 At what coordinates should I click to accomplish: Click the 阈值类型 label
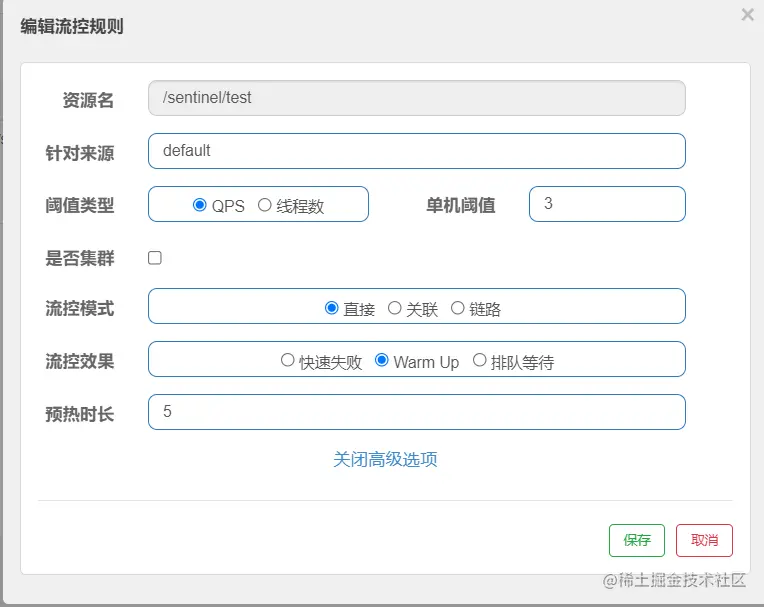point(80,205)
